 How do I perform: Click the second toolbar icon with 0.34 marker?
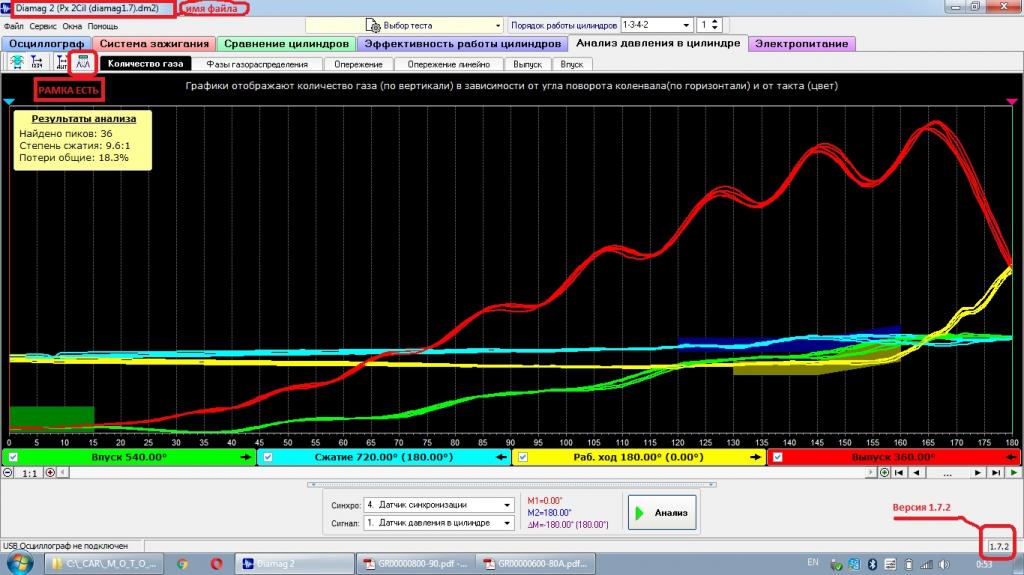tap(37, 62)
